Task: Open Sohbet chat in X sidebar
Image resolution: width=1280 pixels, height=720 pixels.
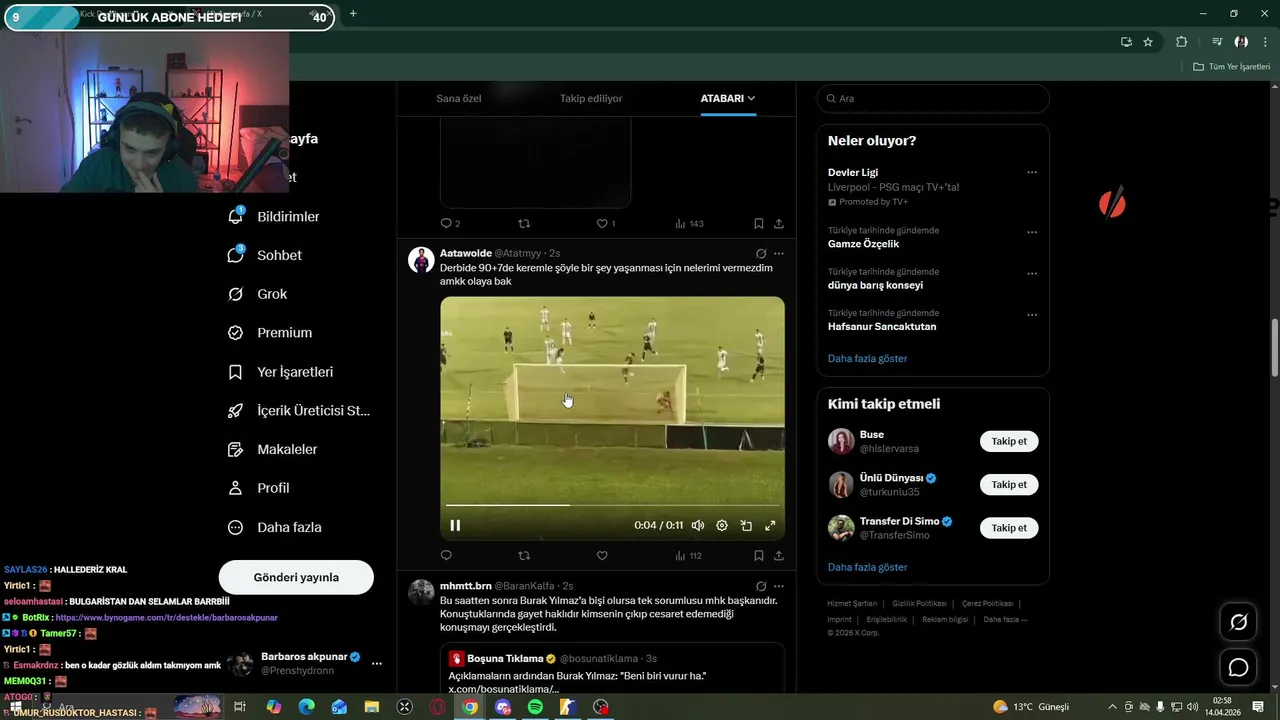Action: coord(265,255)
